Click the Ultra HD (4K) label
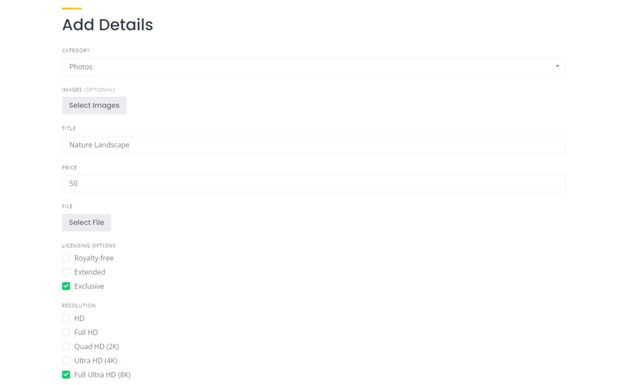628x385 pixels. (x=96, y=361)
